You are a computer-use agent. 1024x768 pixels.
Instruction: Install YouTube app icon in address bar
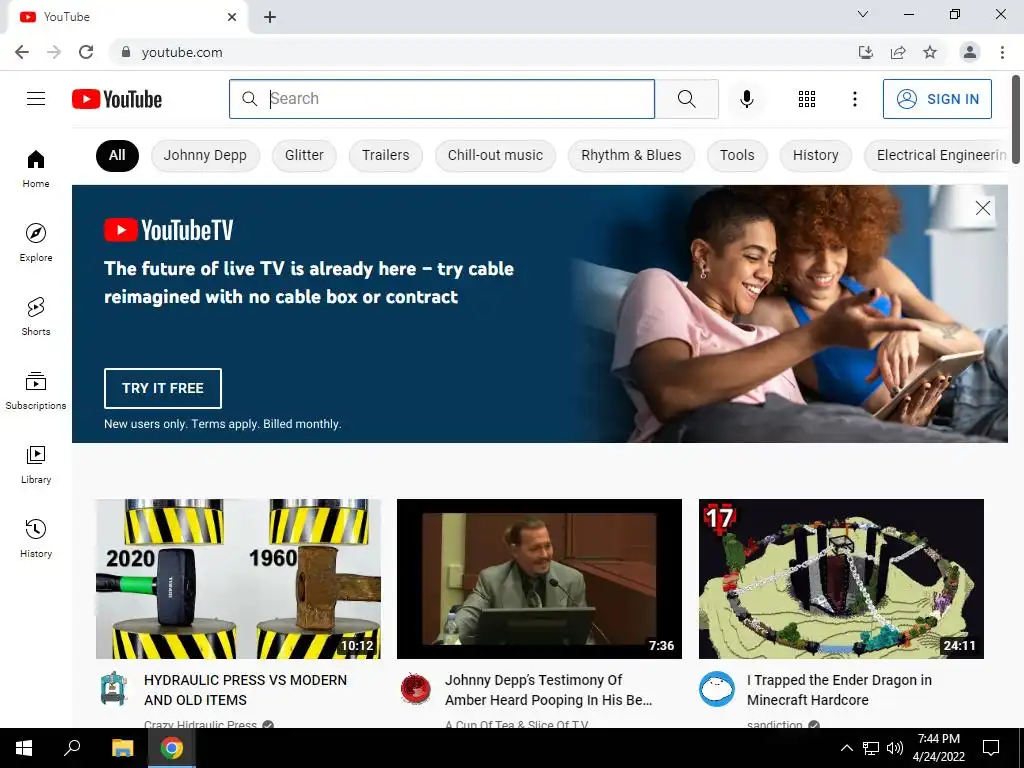(x=866, y=52)
